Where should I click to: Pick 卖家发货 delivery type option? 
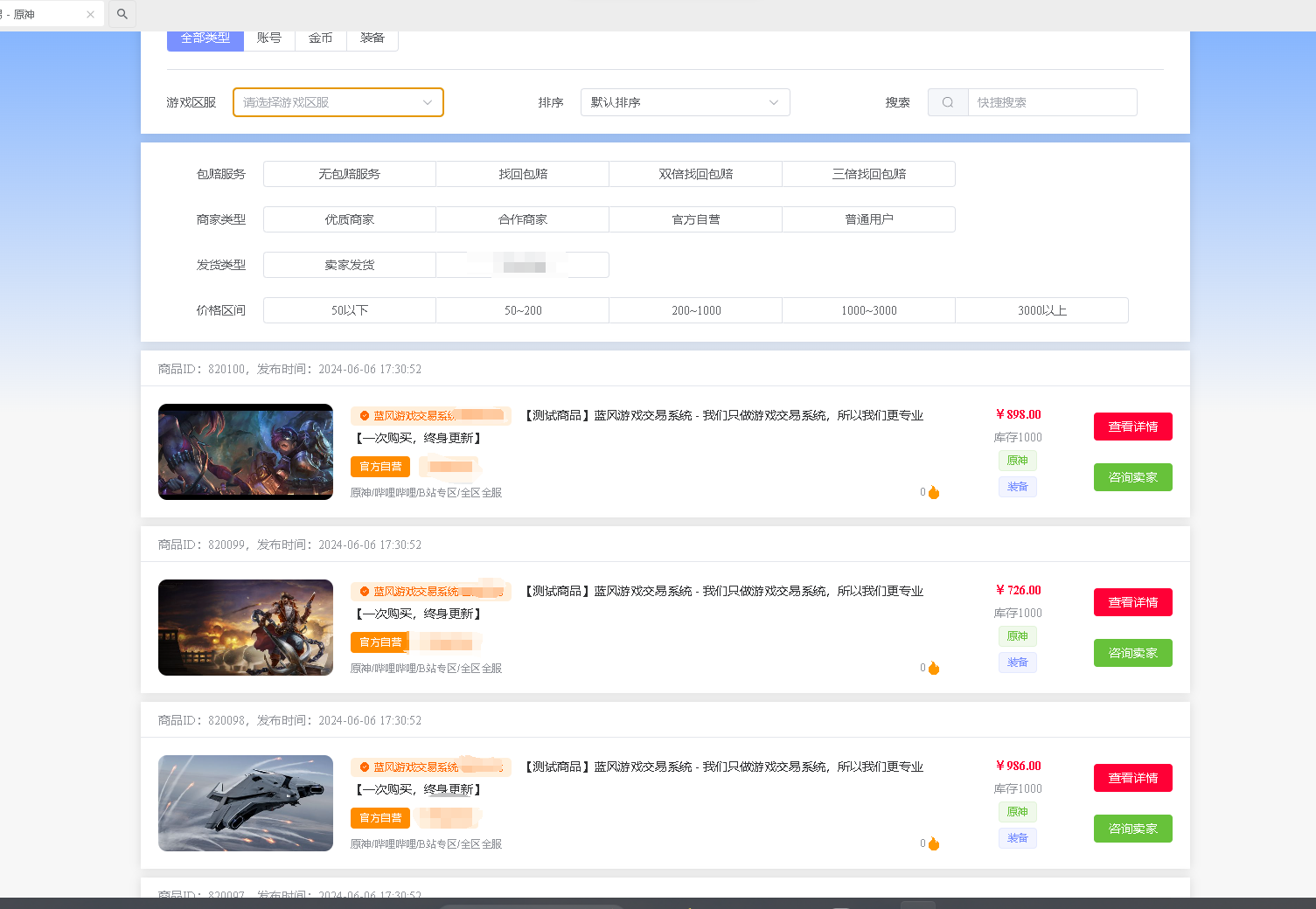tap(349, 265)
